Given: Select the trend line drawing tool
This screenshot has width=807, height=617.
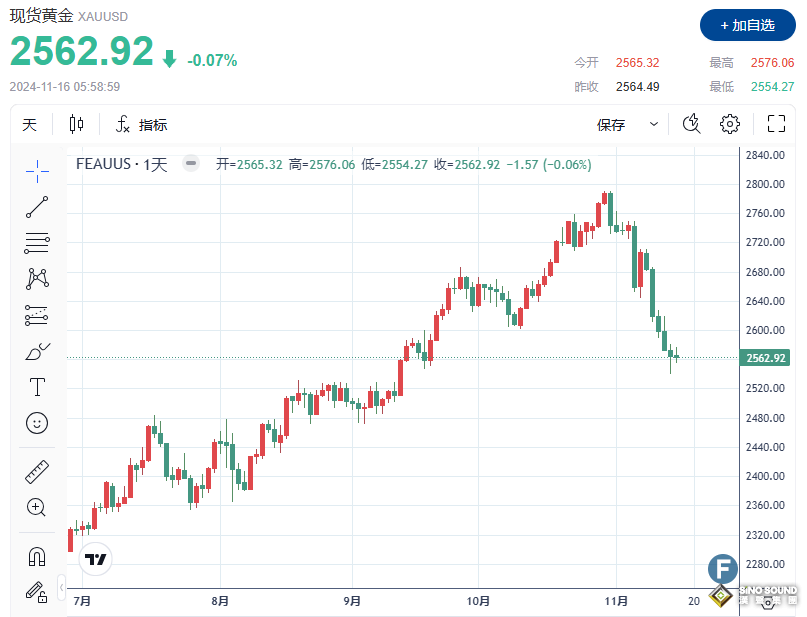Looking at the screenshot, I should (37, 207).
